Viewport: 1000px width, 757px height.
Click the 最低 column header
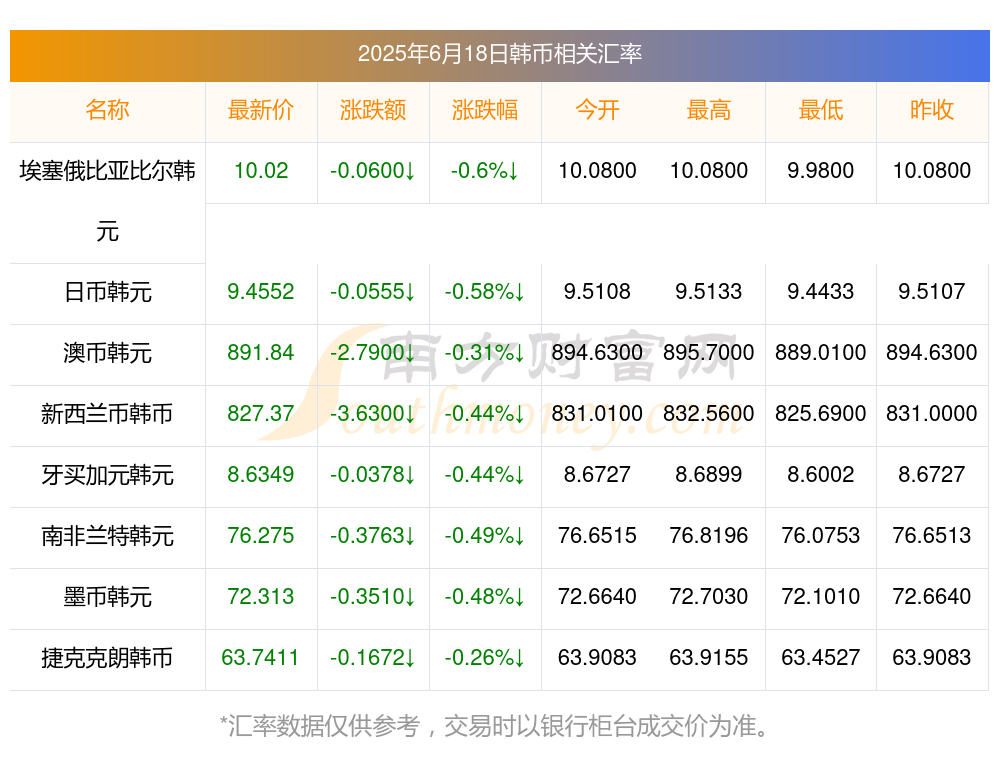pos(821,110)
